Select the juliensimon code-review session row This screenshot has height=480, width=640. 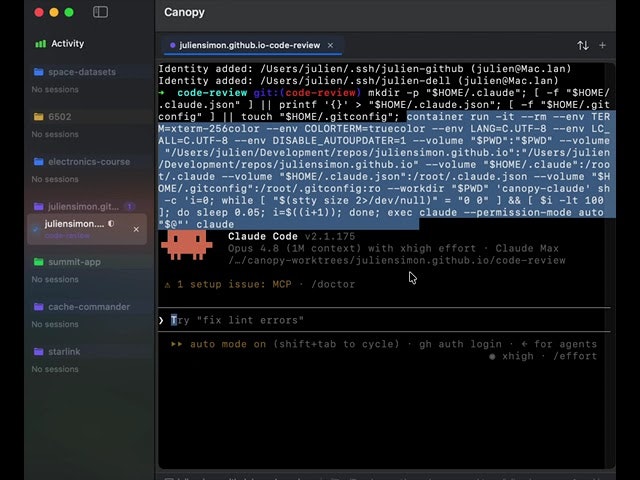click(x=87, y=229)
